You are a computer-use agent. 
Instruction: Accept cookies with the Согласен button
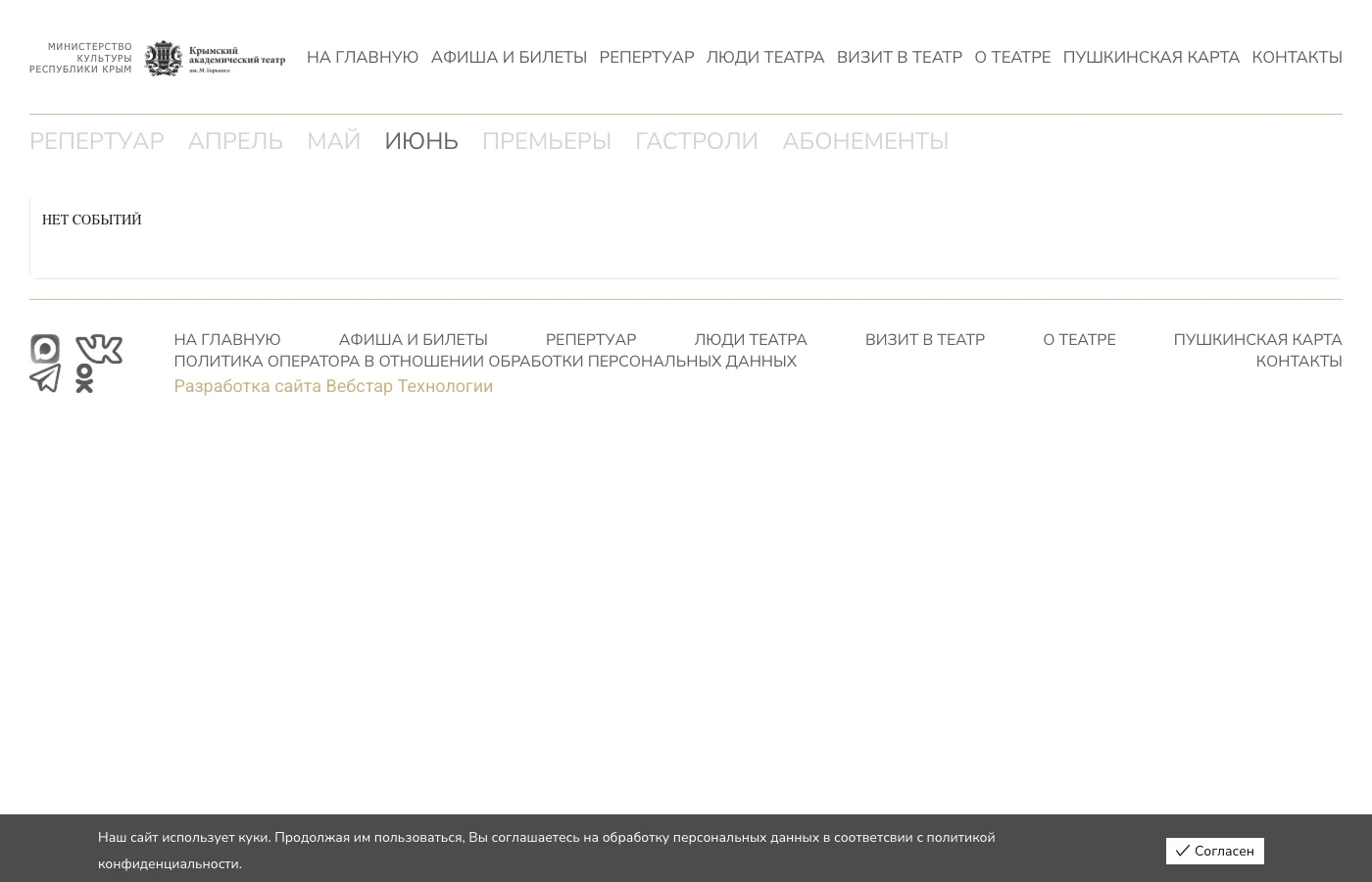(1214, 851)
